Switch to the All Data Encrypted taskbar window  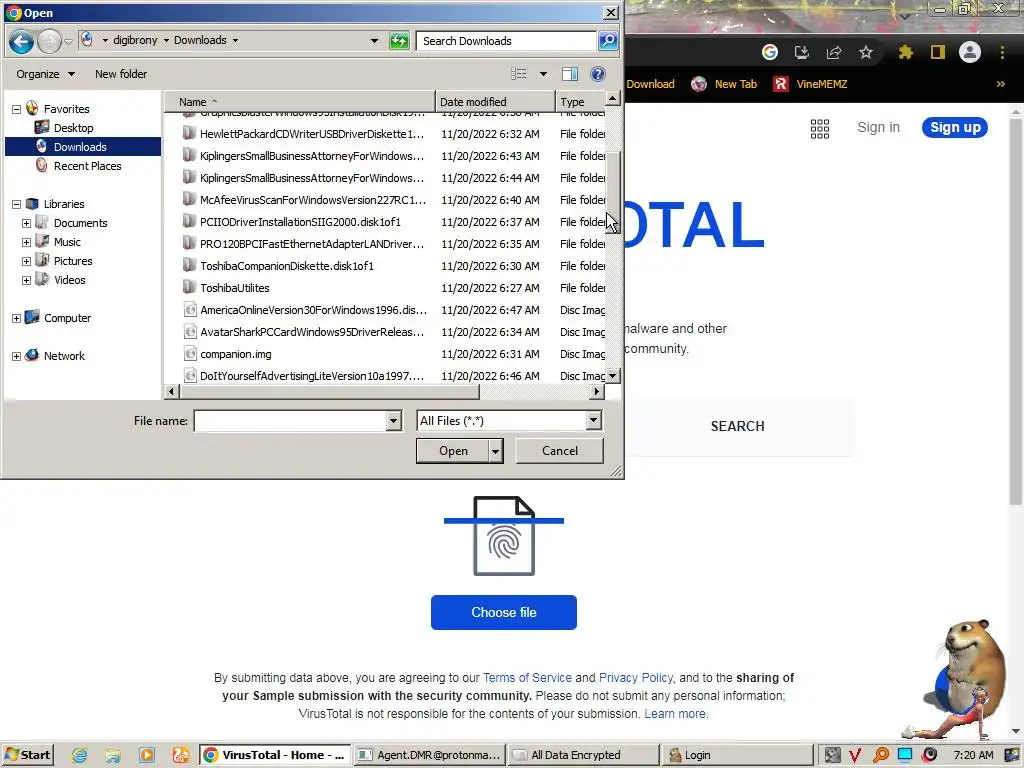tap(583, 755)
